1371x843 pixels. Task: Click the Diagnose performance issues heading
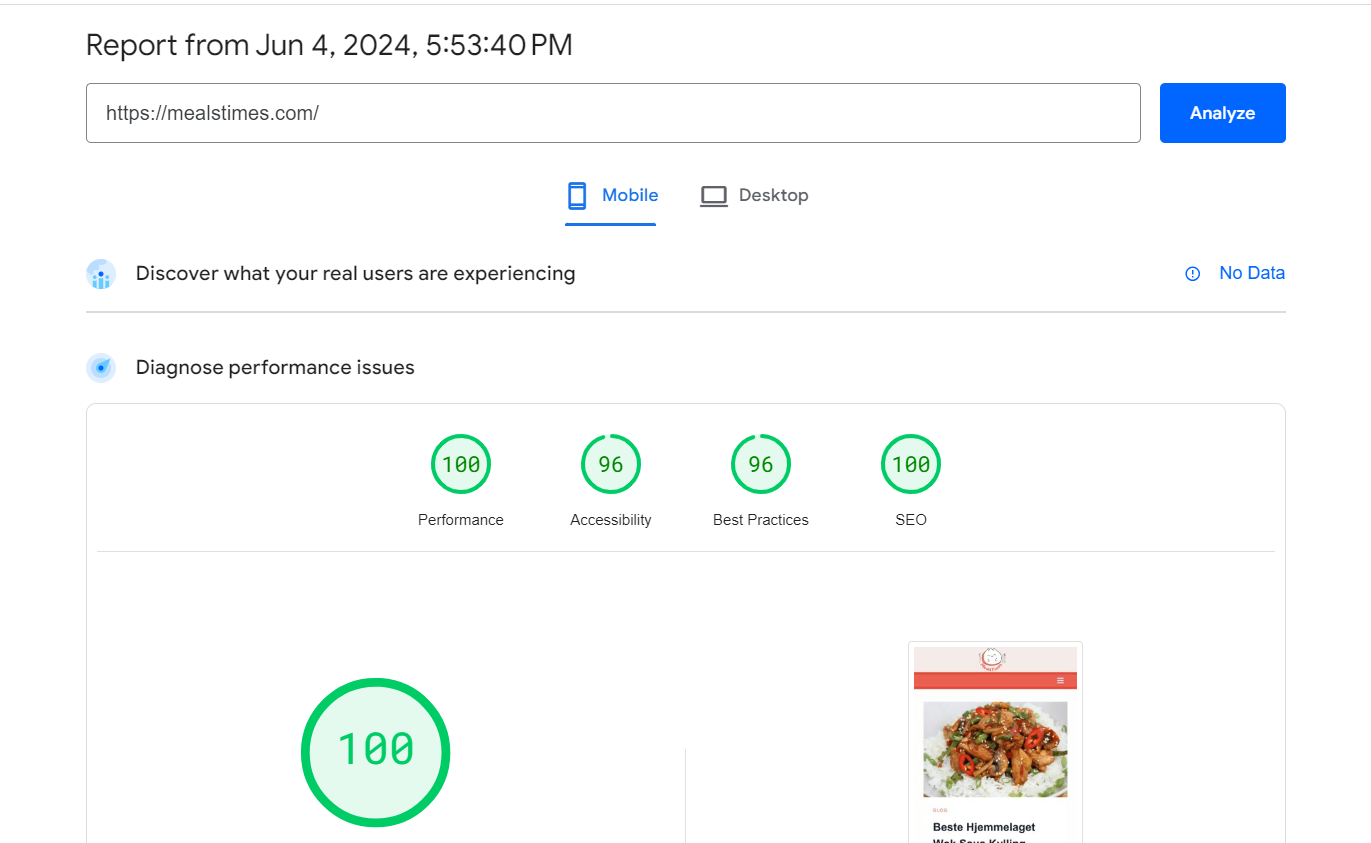pos(275,368)
